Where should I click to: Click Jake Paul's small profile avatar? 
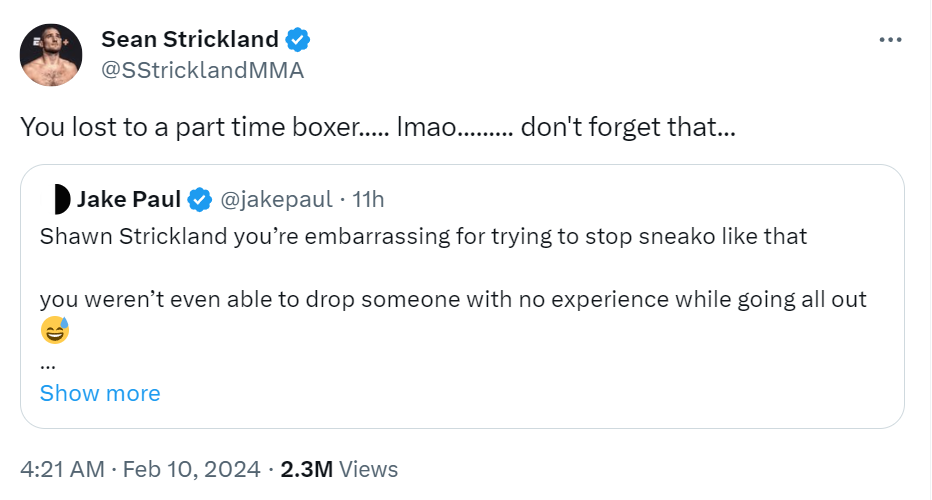click(x=59, y=200)
